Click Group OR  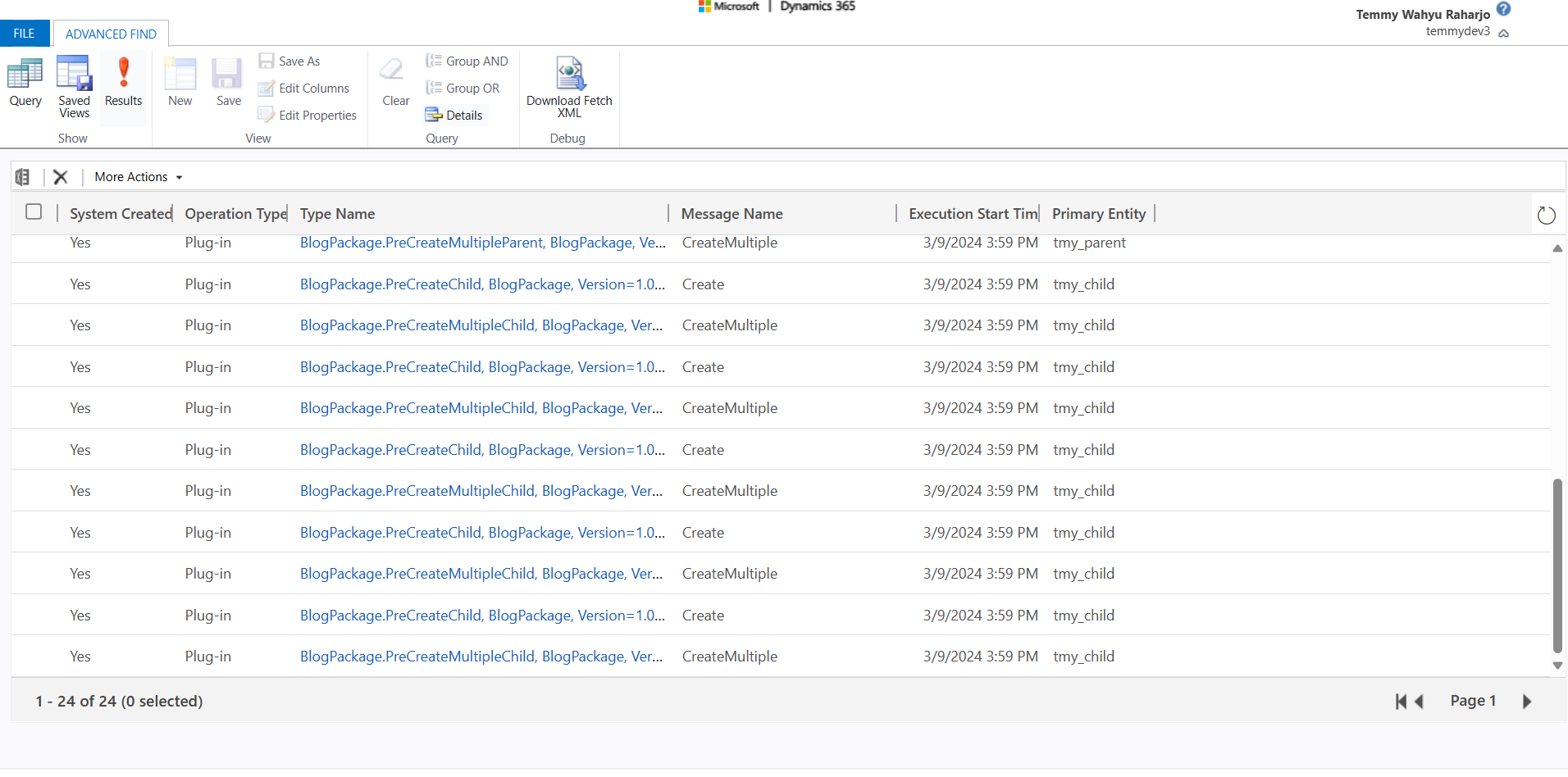(463, 89)
